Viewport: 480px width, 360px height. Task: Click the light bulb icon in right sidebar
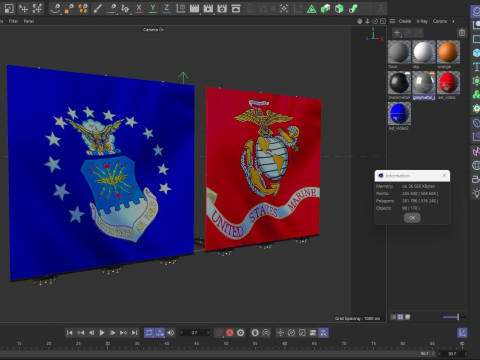point(476,193)
